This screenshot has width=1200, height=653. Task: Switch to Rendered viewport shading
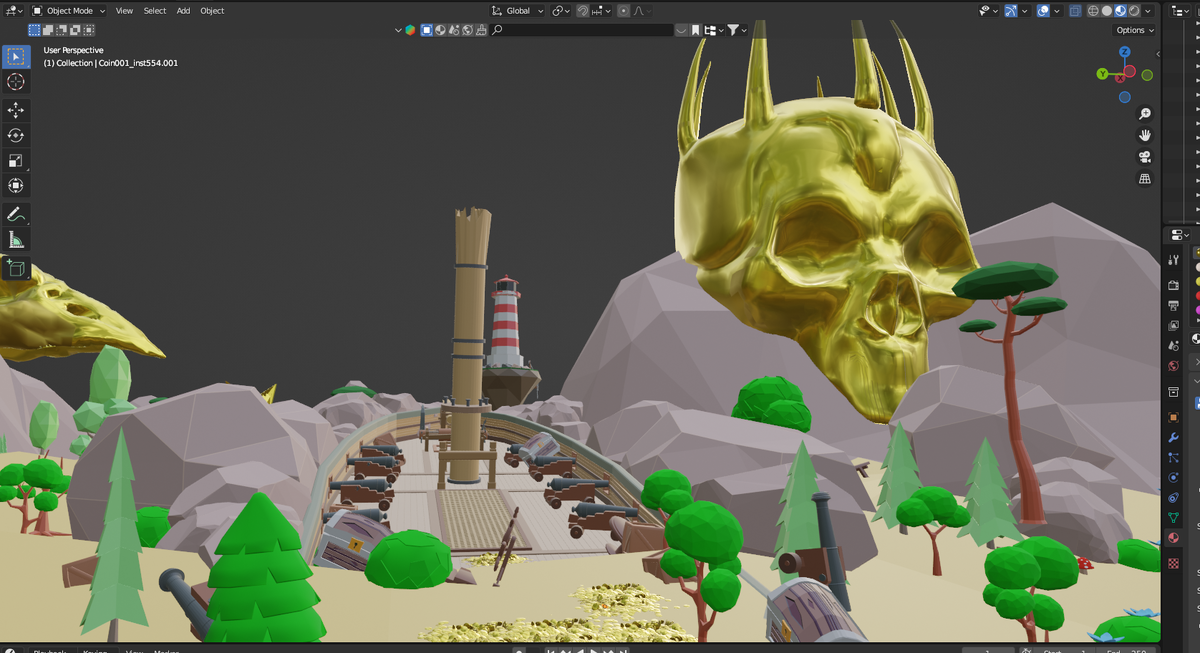click(x=1134, y=11)
